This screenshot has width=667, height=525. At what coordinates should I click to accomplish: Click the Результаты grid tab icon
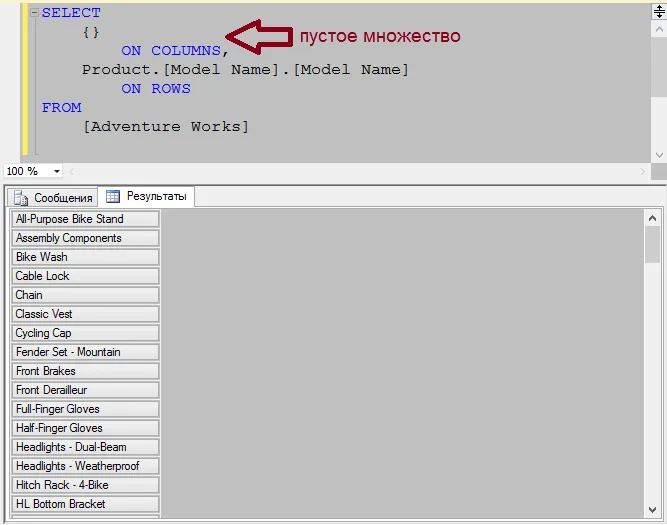coord(113,197)
